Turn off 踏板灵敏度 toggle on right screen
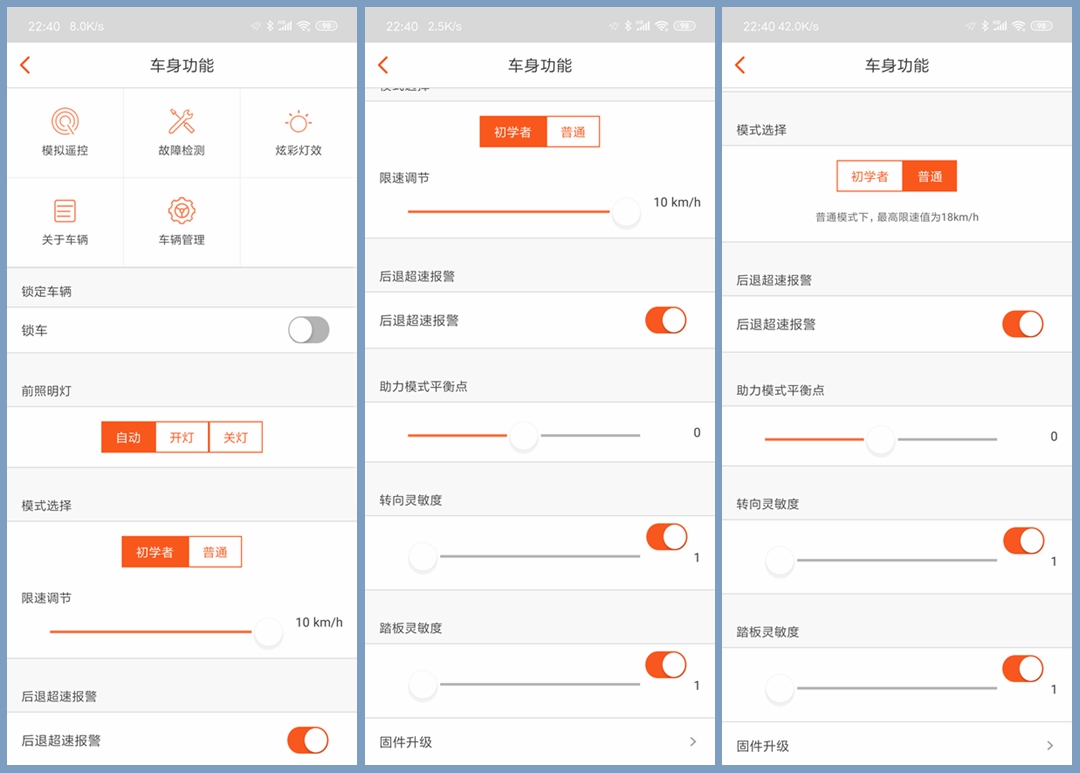Image resolution: width=1080 pixels, height=773 pixels. coord(1022,668)
